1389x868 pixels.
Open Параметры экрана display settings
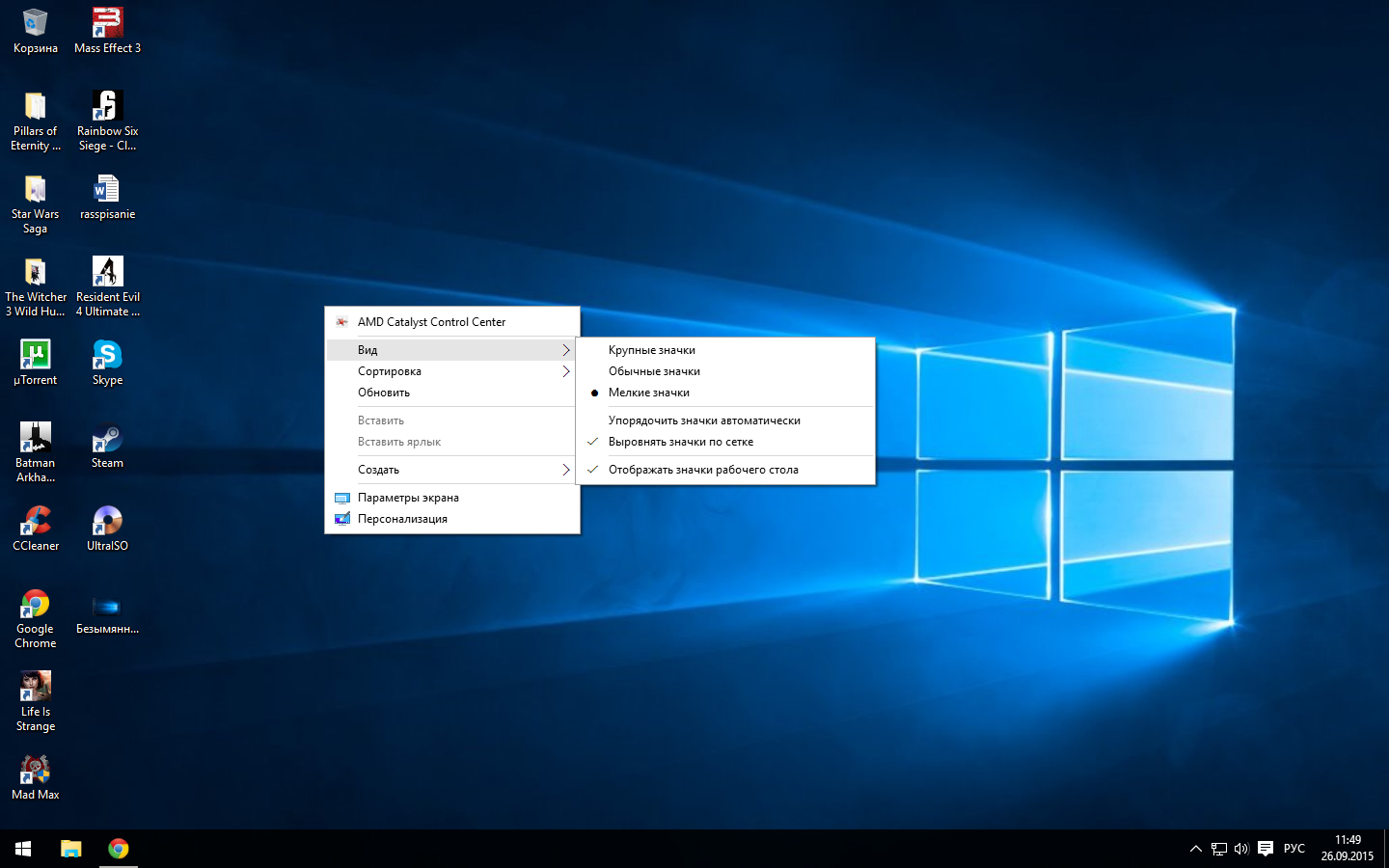(x=452, y=498)
